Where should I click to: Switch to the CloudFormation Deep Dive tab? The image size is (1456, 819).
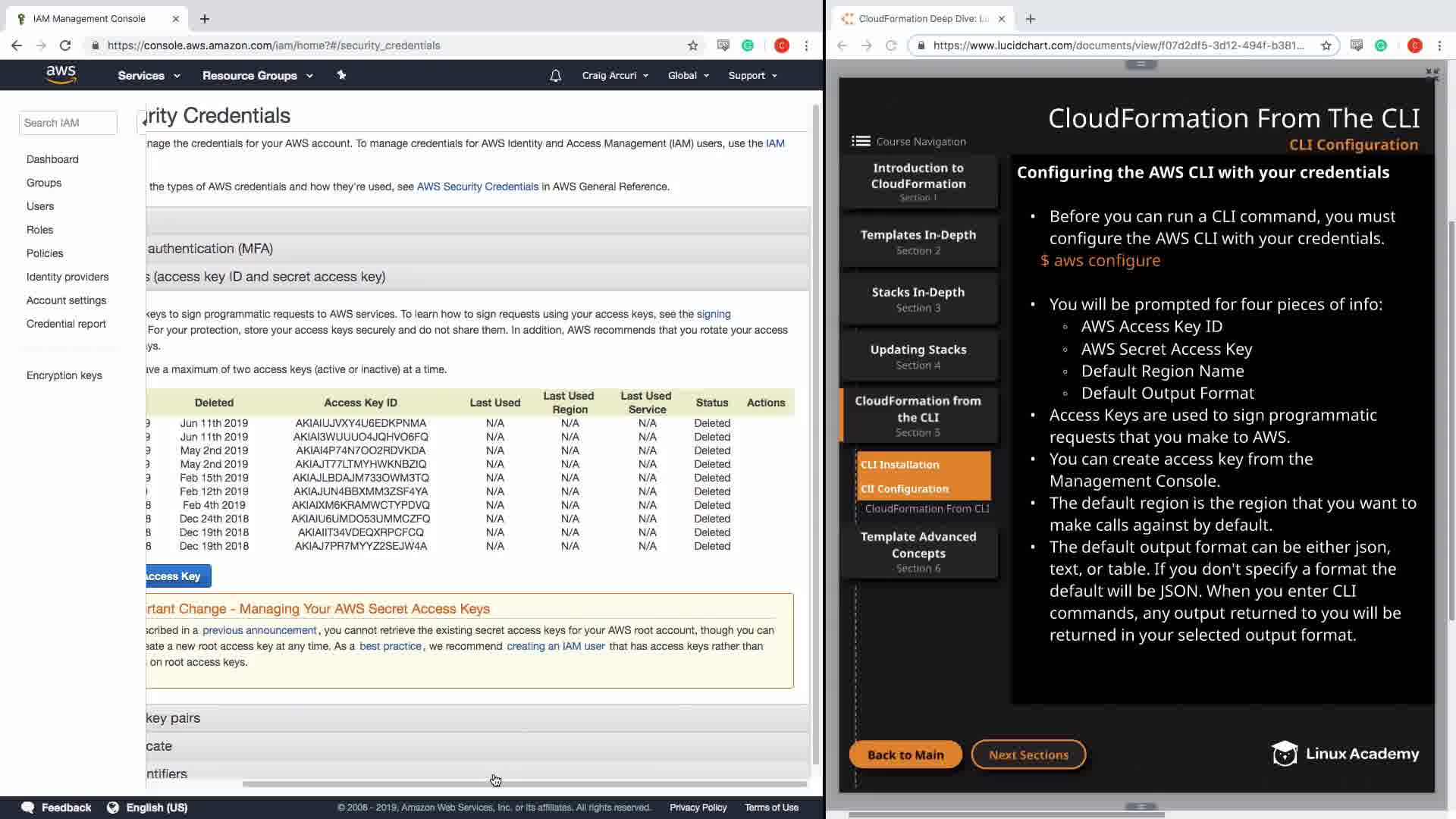point(922,19)
